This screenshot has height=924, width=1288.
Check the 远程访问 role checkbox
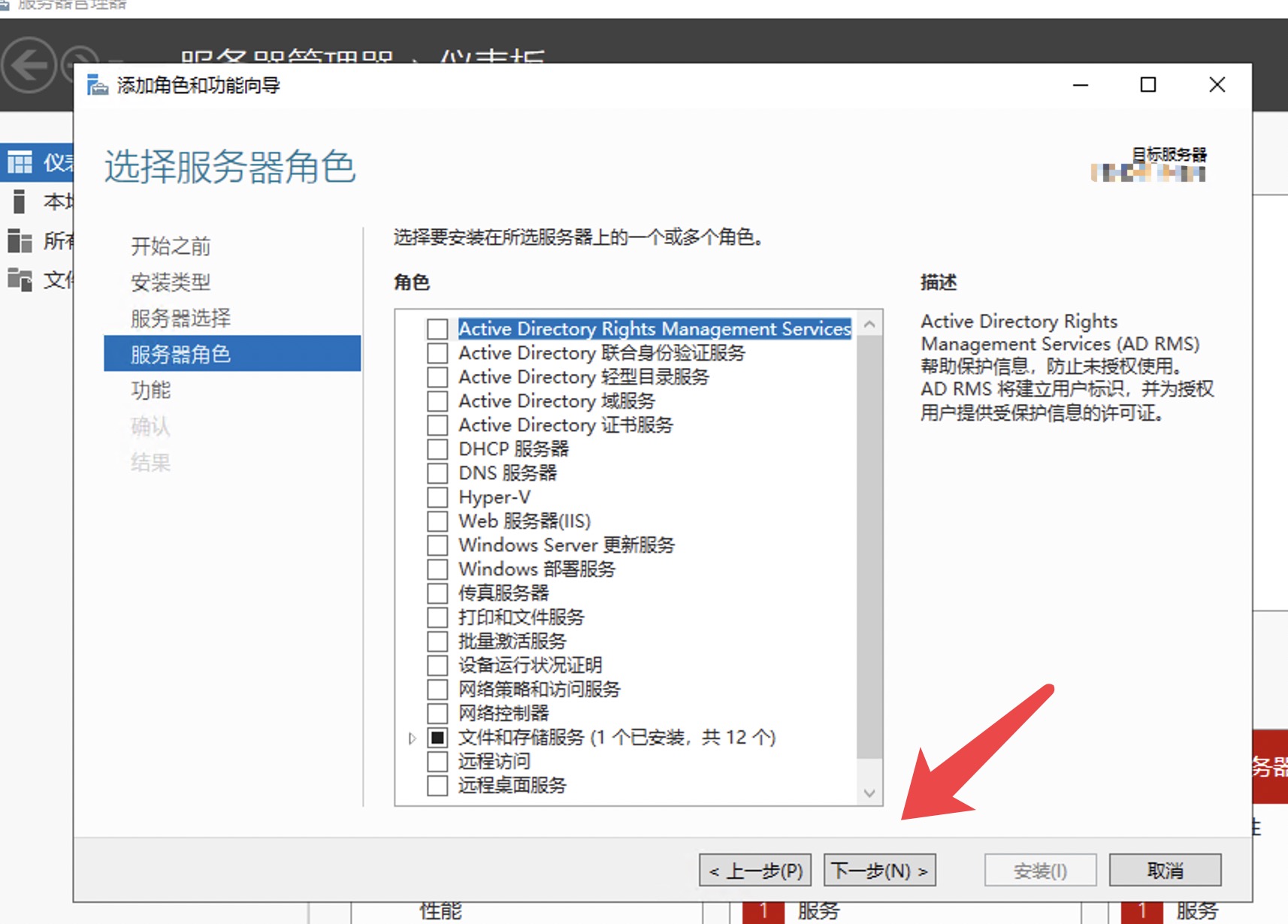[x=437, y=762]
